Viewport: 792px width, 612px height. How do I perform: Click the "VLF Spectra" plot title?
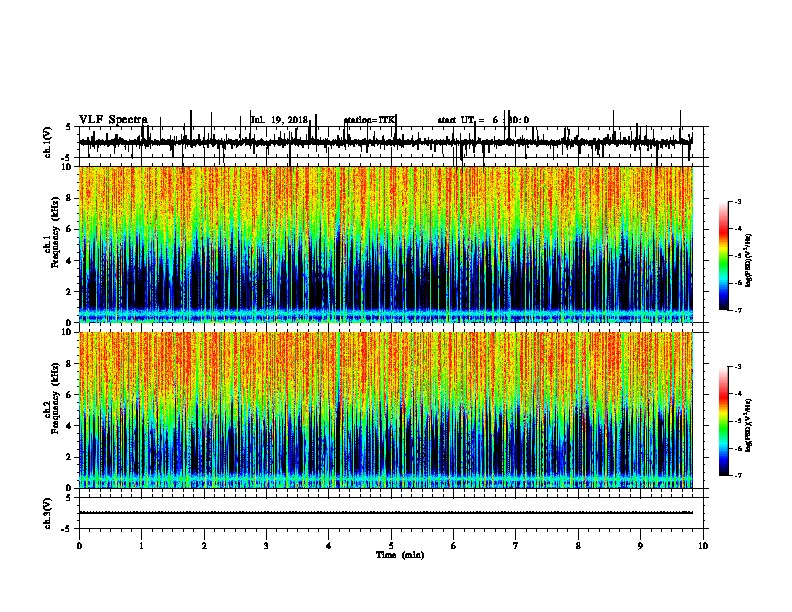pyautogui.click(x=113, y=120)
